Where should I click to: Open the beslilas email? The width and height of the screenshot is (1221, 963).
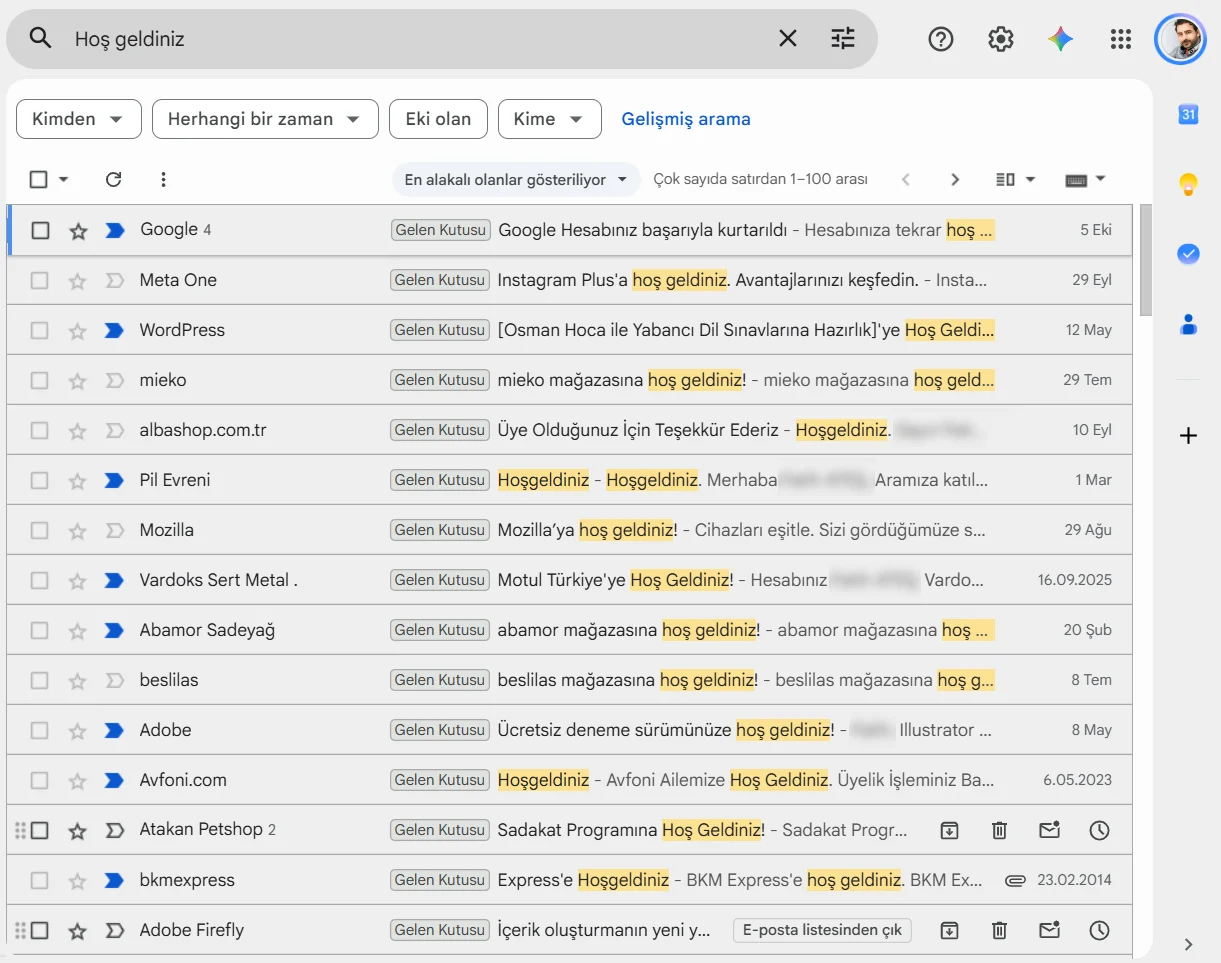(x=569, y=680)
